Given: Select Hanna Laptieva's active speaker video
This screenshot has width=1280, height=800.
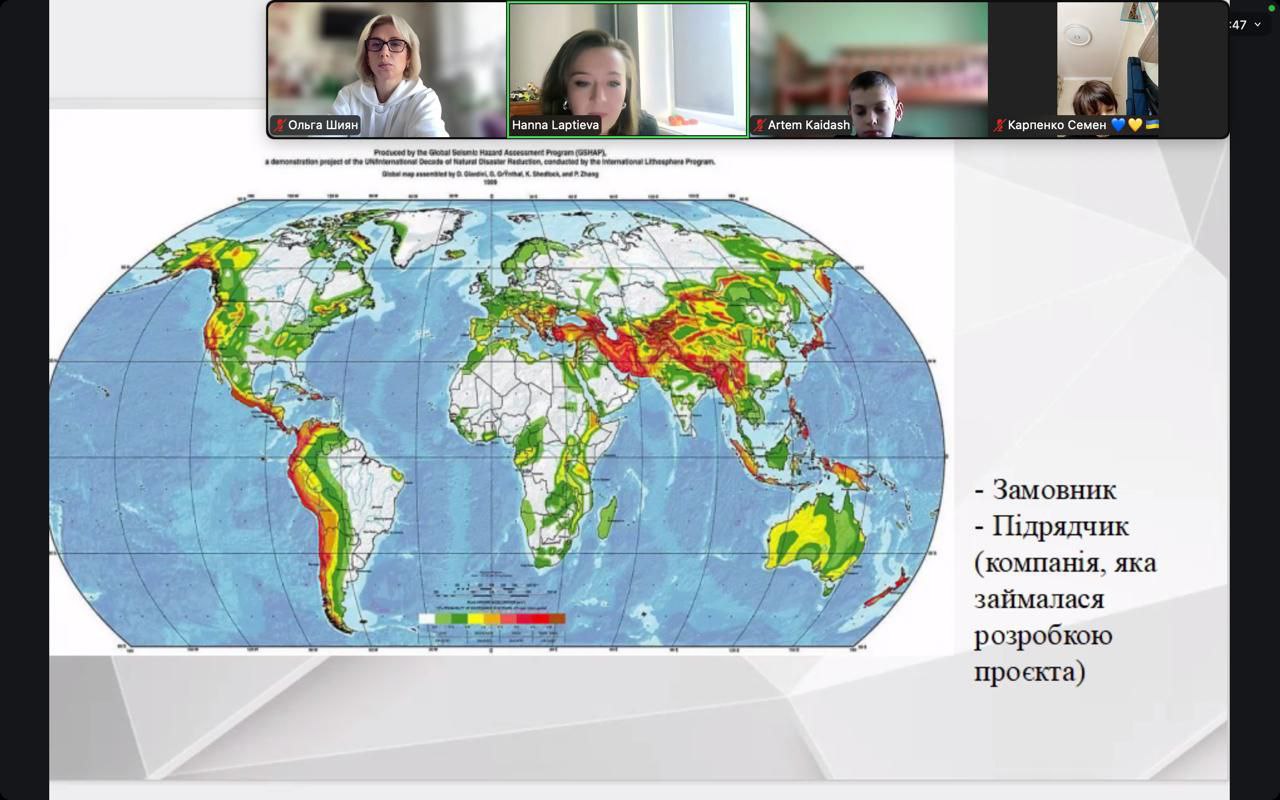Looking at the screenshot, I should [x=627, y=60].
